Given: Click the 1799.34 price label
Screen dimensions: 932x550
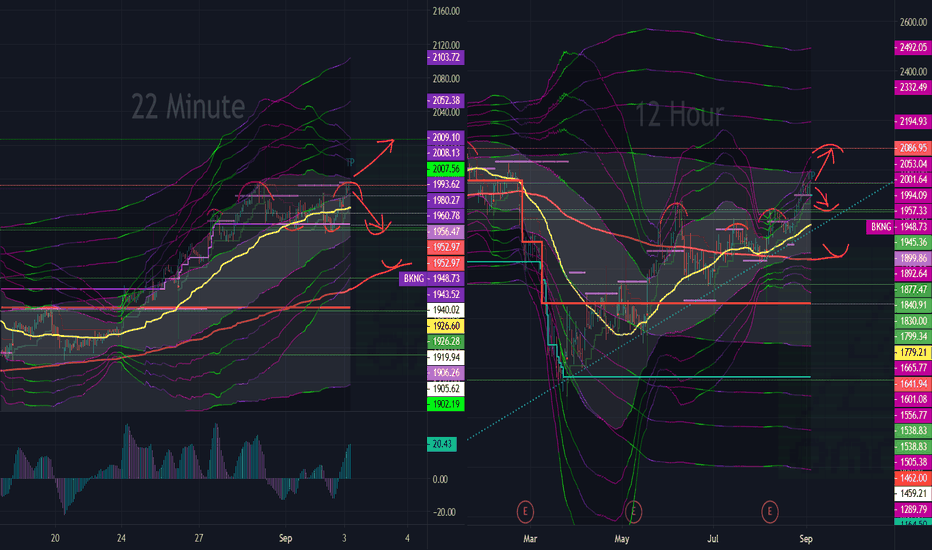Looking at the screenshot, I should coord(912,337).
